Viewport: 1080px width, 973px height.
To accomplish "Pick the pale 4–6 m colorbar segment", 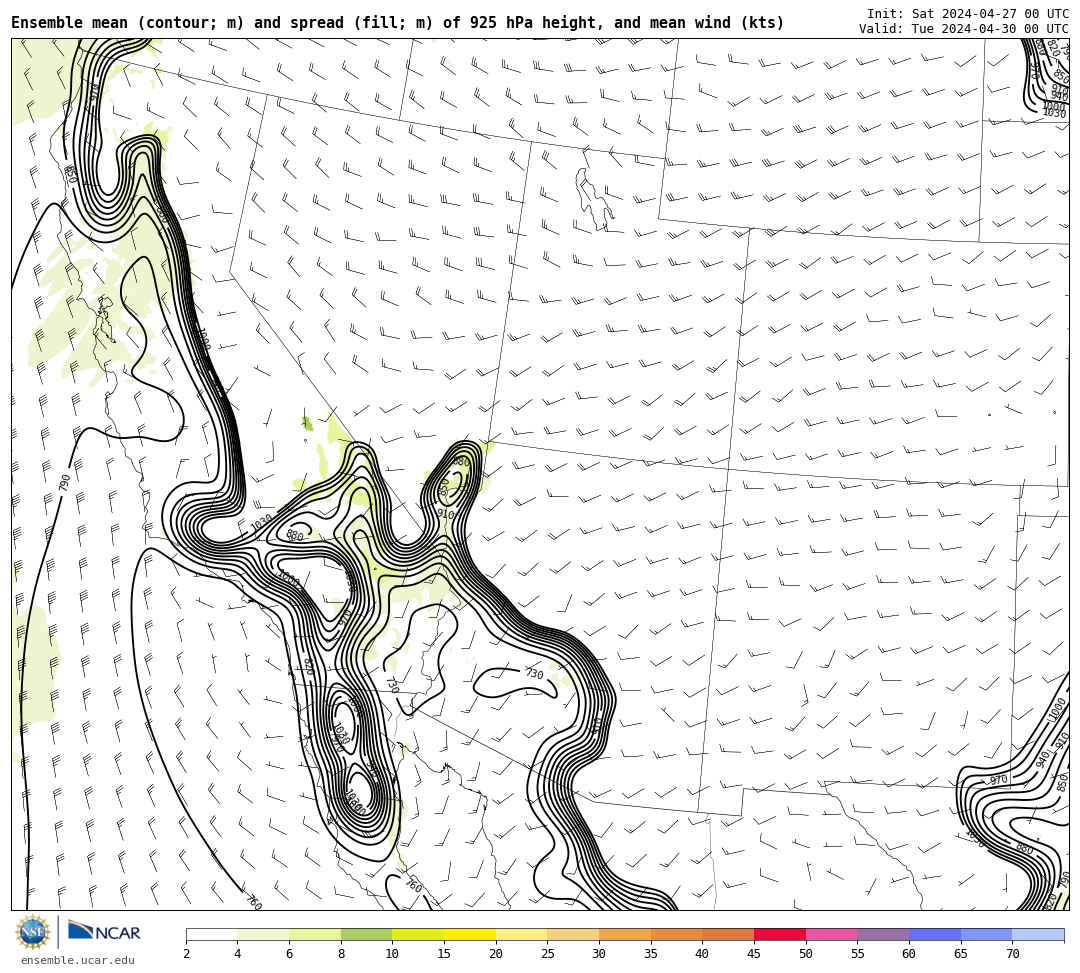I will coord(263,934).
